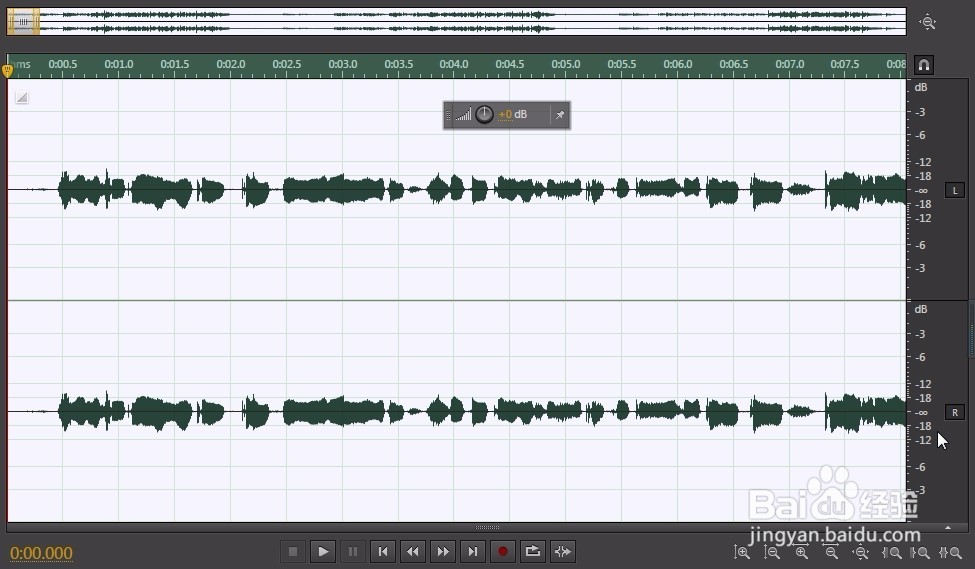Image resolution: width=975 pixels, height=569 pixels.
Task: Click the Pause transport button
Action: tap(353, 552)
